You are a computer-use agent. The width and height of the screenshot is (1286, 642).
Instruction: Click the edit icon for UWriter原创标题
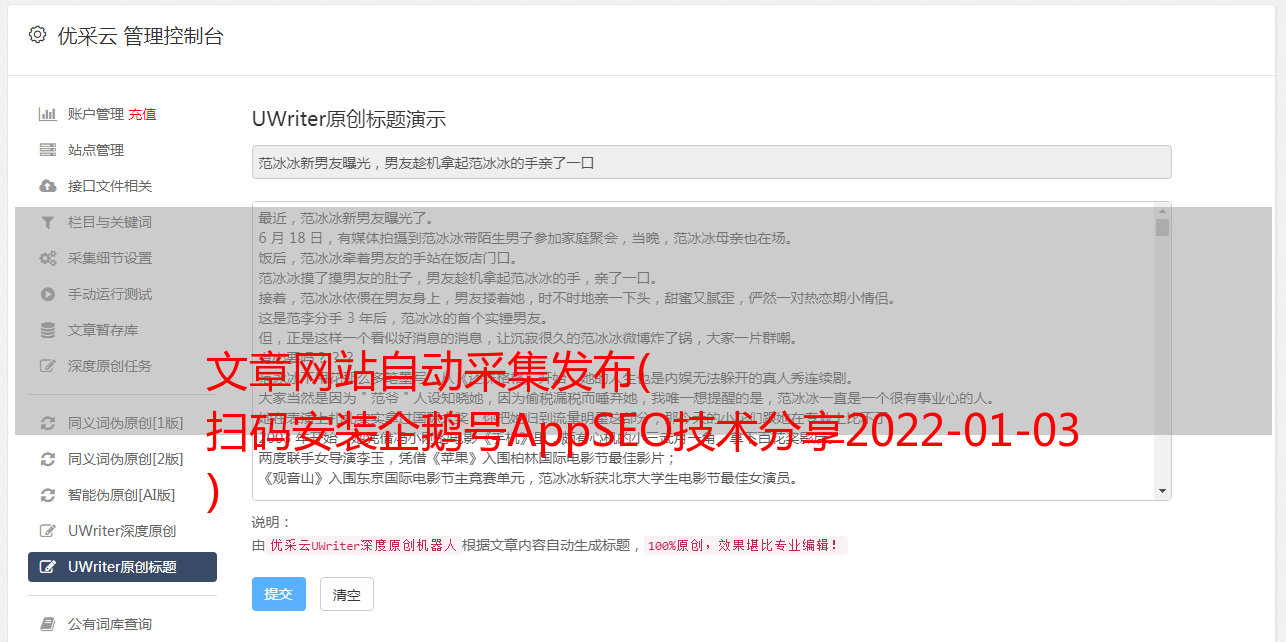[x=47, y=567]
